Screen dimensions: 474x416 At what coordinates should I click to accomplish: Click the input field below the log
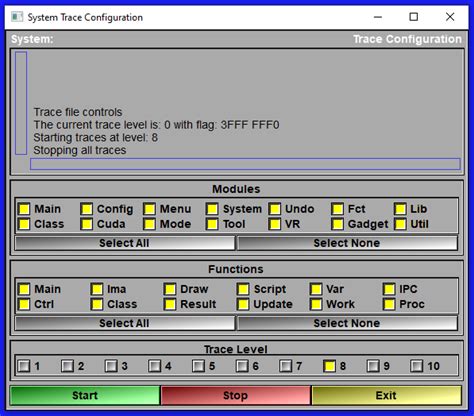(245, 164)
